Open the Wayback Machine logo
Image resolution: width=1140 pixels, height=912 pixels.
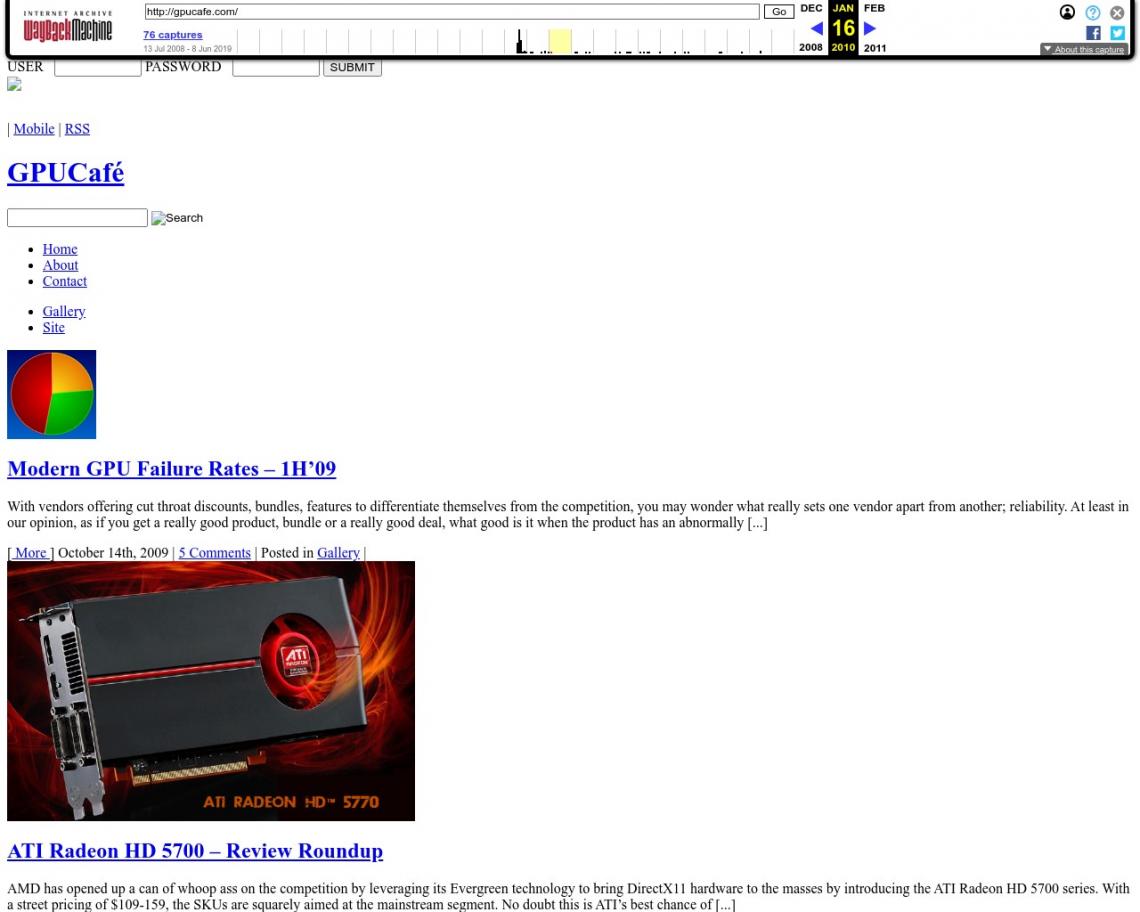68,27
